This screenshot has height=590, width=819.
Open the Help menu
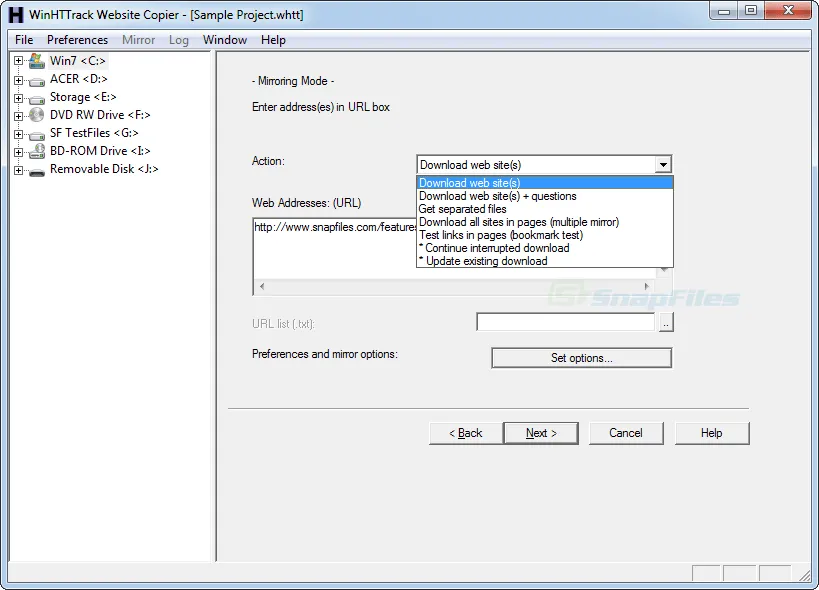click(273, 40)
